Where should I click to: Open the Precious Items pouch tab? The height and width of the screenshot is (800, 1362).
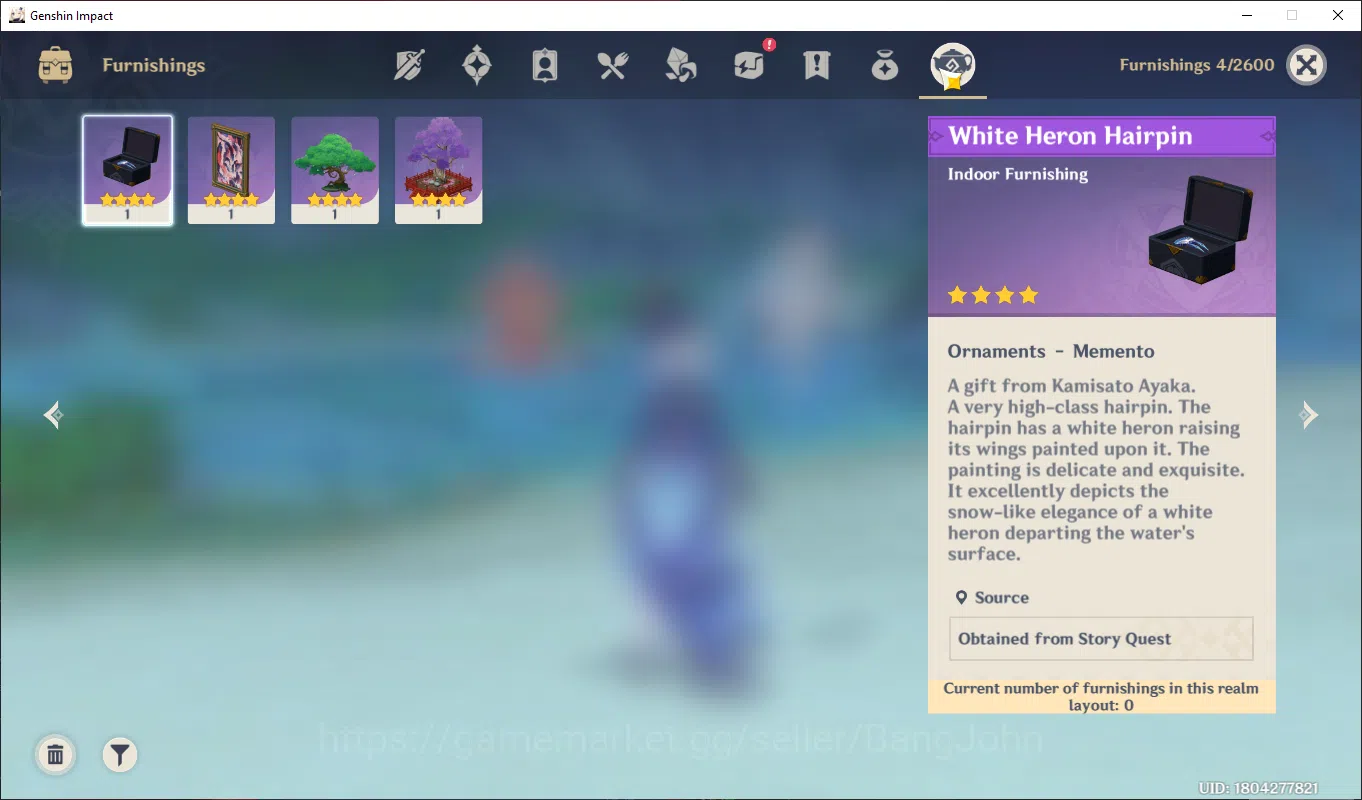point(885,66)
